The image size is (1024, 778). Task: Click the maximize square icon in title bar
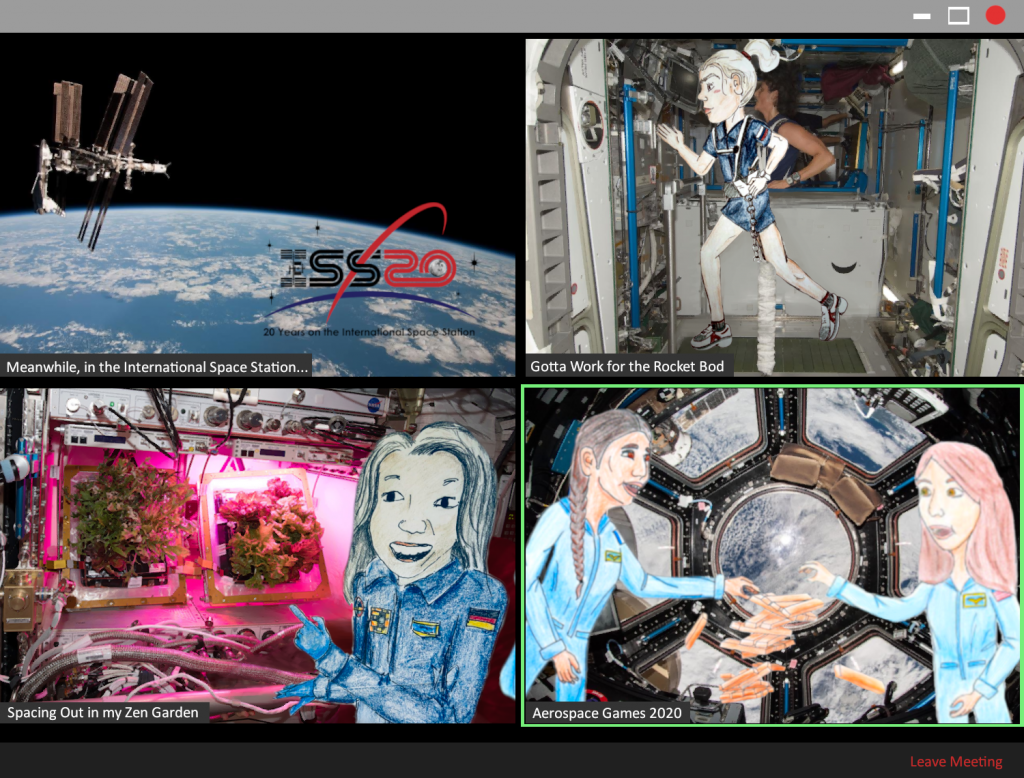click(958, 16)
